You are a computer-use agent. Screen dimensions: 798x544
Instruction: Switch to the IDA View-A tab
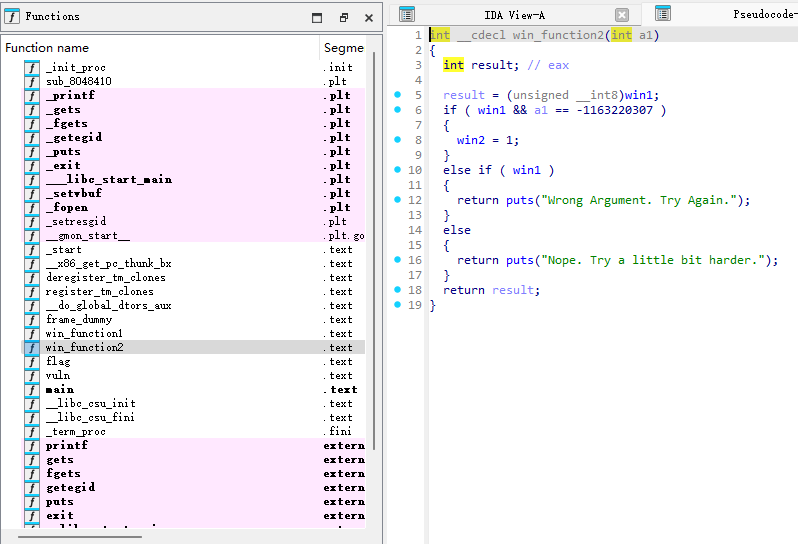click(x=514, y=14)
